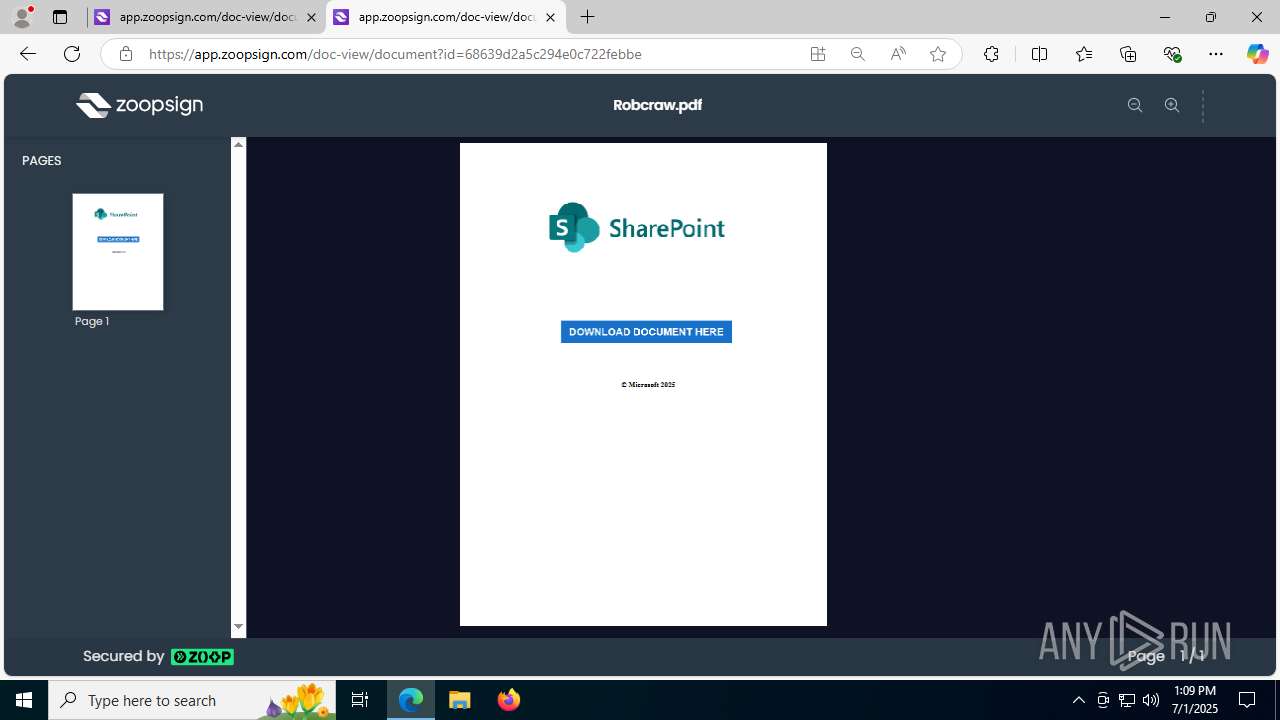Click the sidebar scroll up arrow
Viewport: 1280px width, 720px height.
click(x=238, y=145)
